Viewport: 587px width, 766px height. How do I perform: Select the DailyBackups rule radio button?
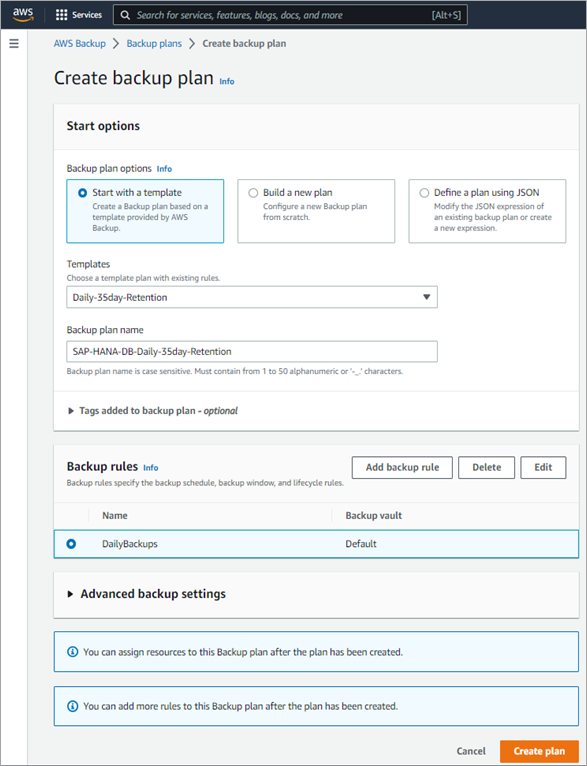pyautogui.click(x=71, y=544)
